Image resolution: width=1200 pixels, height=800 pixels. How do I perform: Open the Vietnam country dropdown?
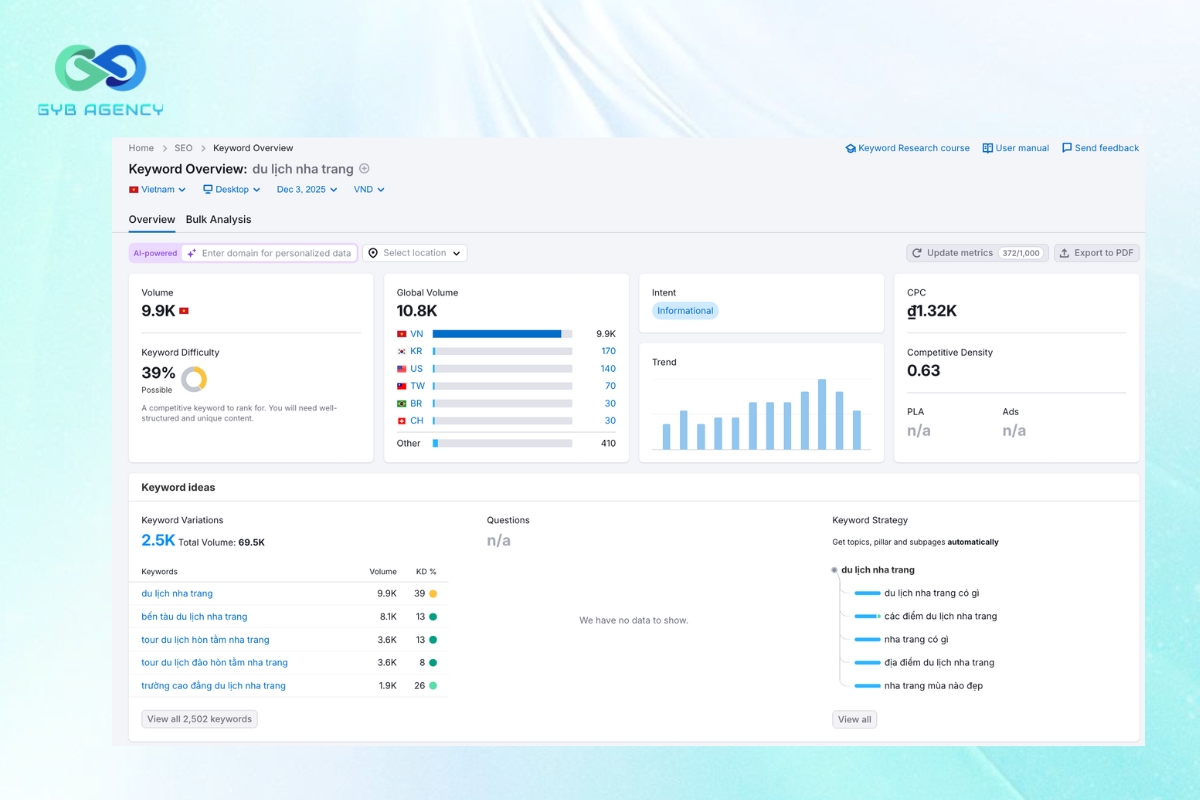coord(158,189)
